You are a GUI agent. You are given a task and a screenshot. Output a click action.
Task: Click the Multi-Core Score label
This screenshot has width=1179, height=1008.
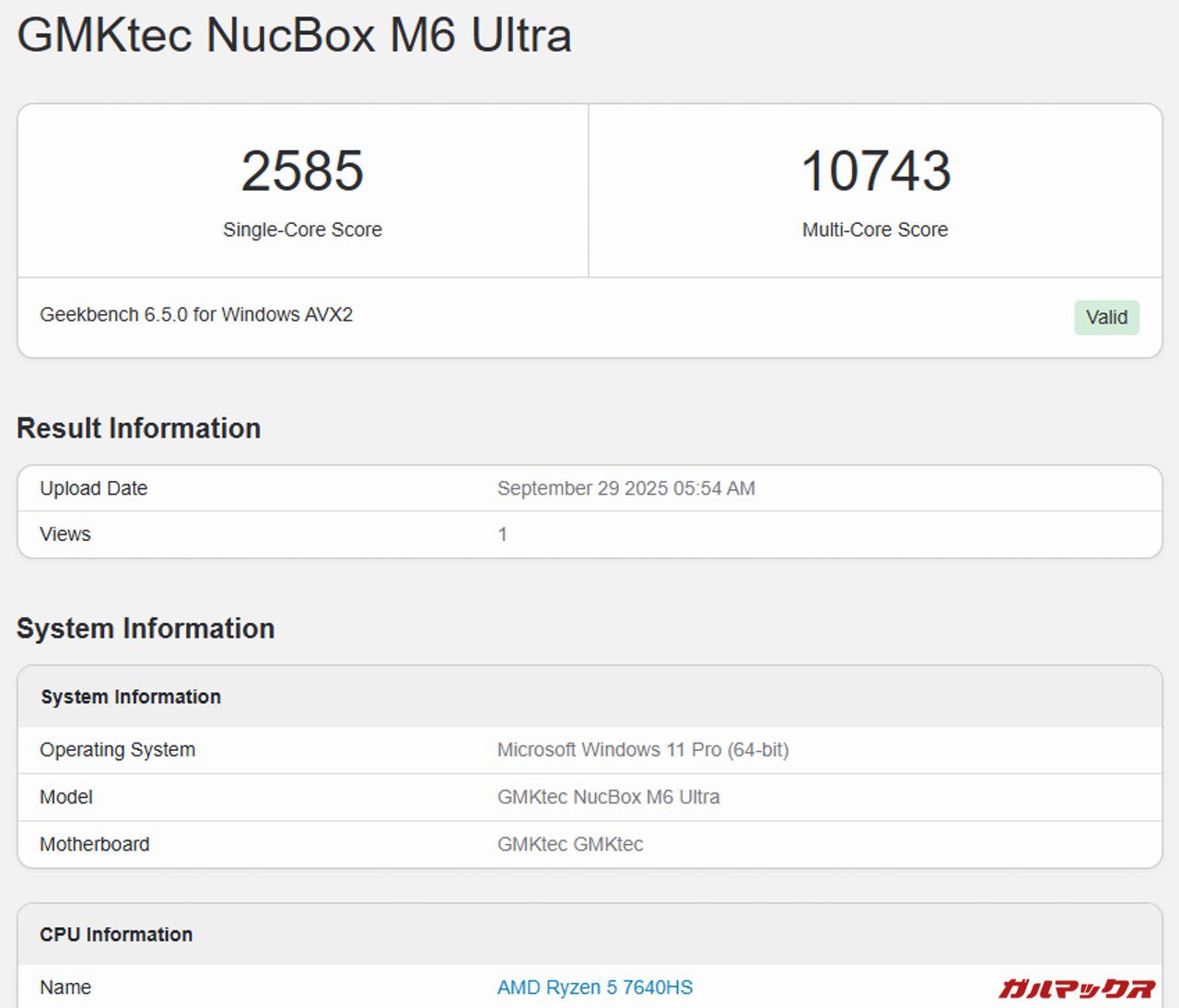click(x=874, y=229)
